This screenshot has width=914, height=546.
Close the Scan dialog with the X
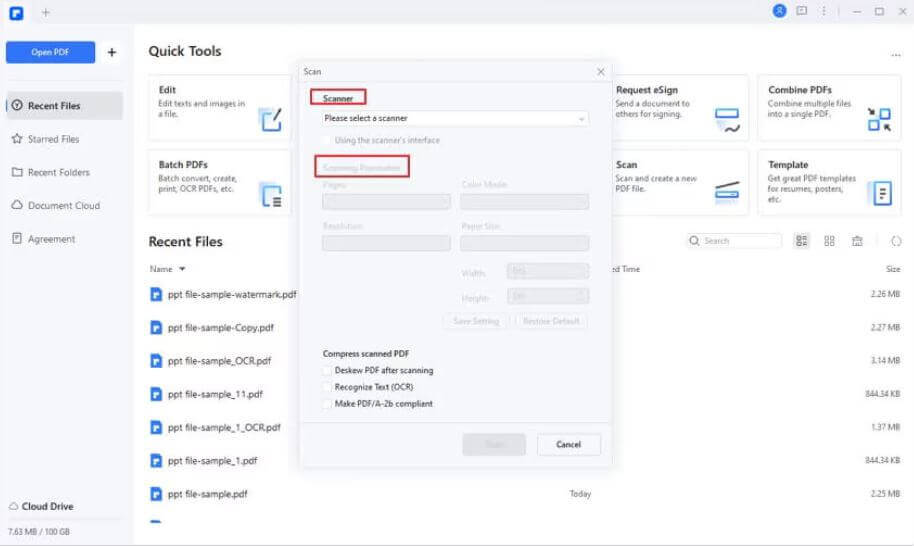click(600, 72)
